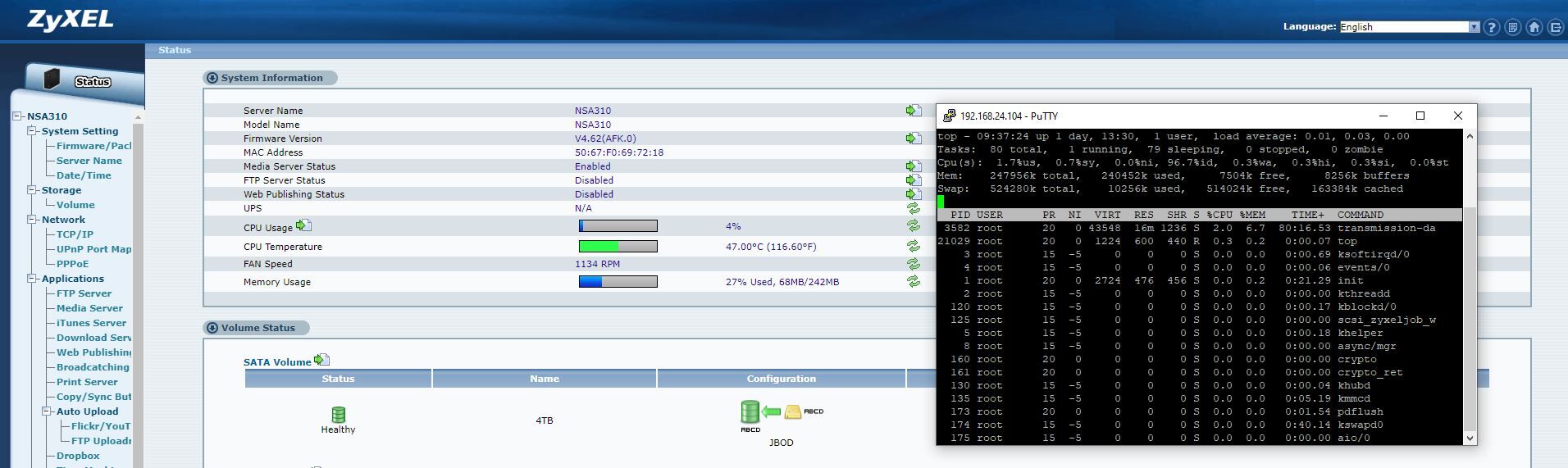Image resolution: width=1568 pixels, height=468 pixels.
Task: Click the sidebar tree scrollbar up arrow
Action: (138, 117)
